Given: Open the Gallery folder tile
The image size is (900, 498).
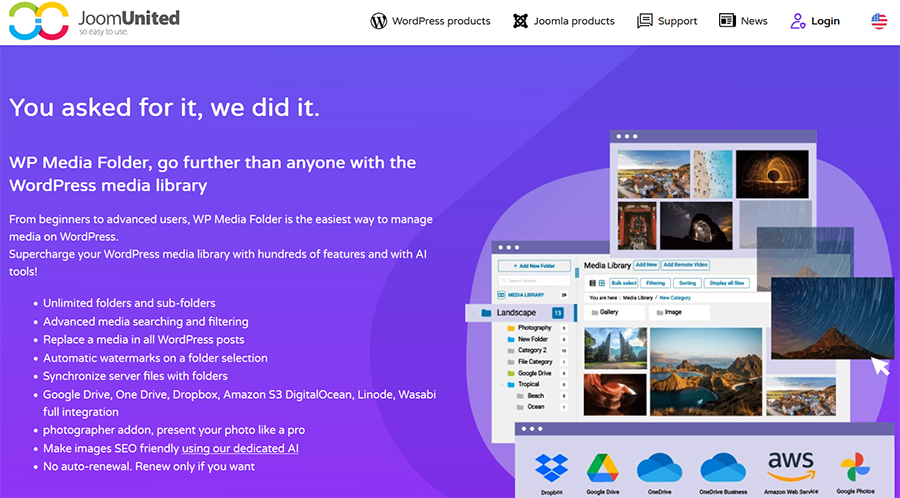Looking at the screenshot, I should pyautogui.click(x=614, y=312).
